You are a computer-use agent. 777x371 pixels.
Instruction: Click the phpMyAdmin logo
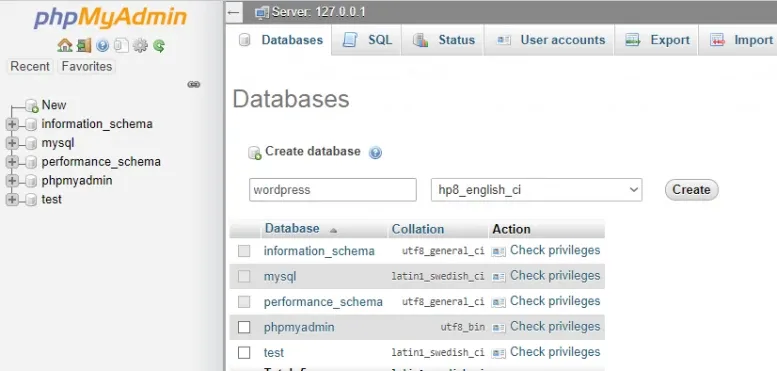click(x=110, y=18)
